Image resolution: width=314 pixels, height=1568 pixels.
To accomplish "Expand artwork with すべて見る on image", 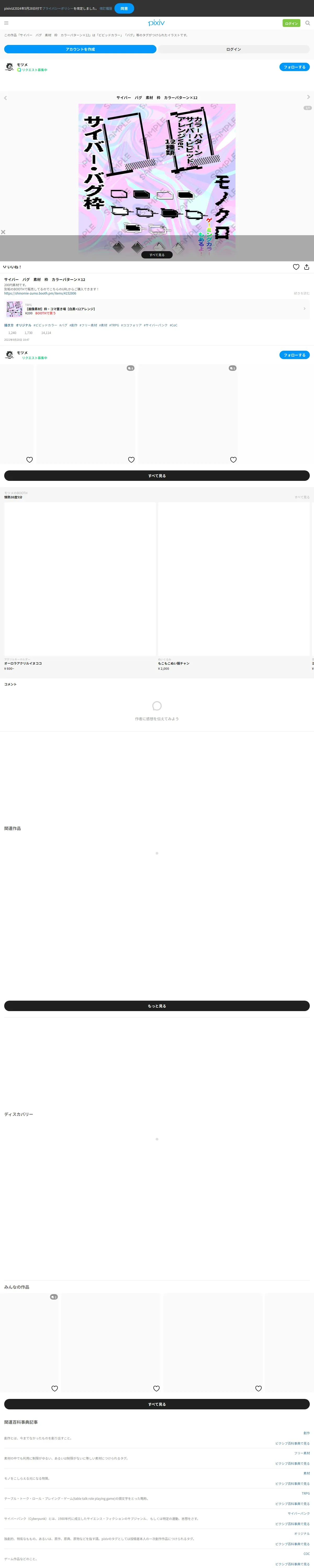I will coord(157,255).
